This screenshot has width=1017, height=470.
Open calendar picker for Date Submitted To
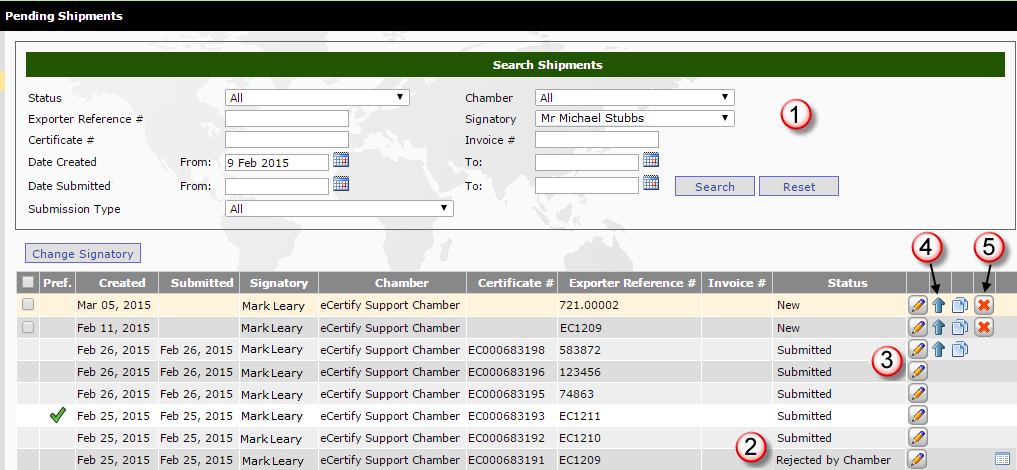[651, 183]
